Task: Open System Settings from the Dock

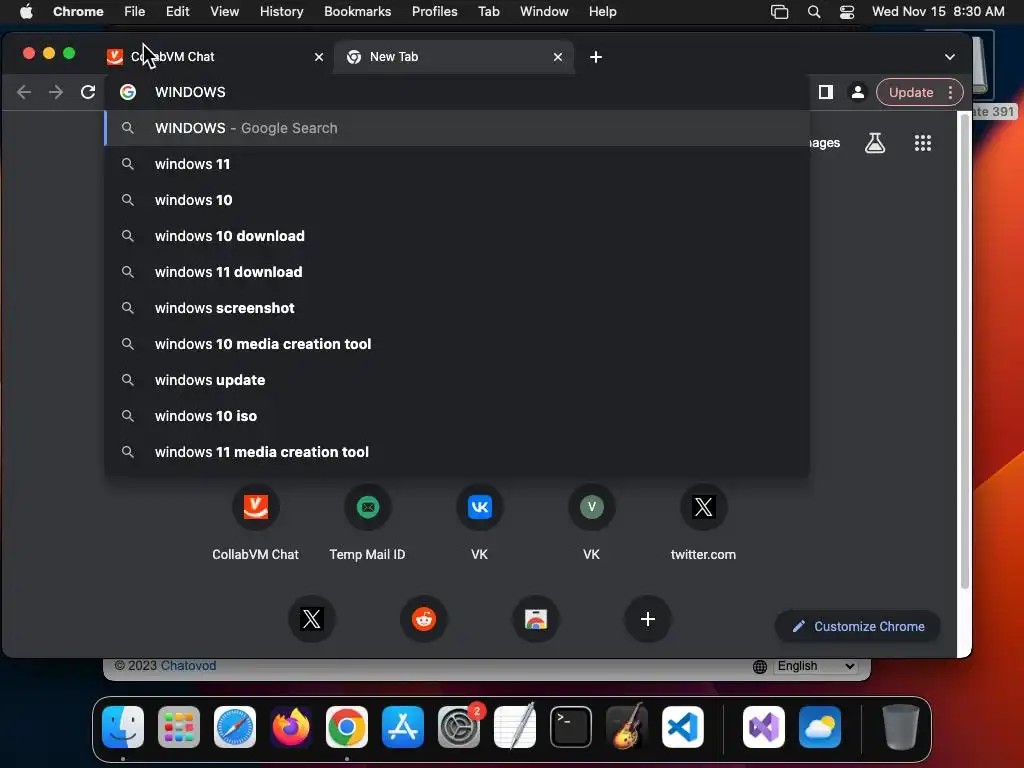Action: click(458, 726)
